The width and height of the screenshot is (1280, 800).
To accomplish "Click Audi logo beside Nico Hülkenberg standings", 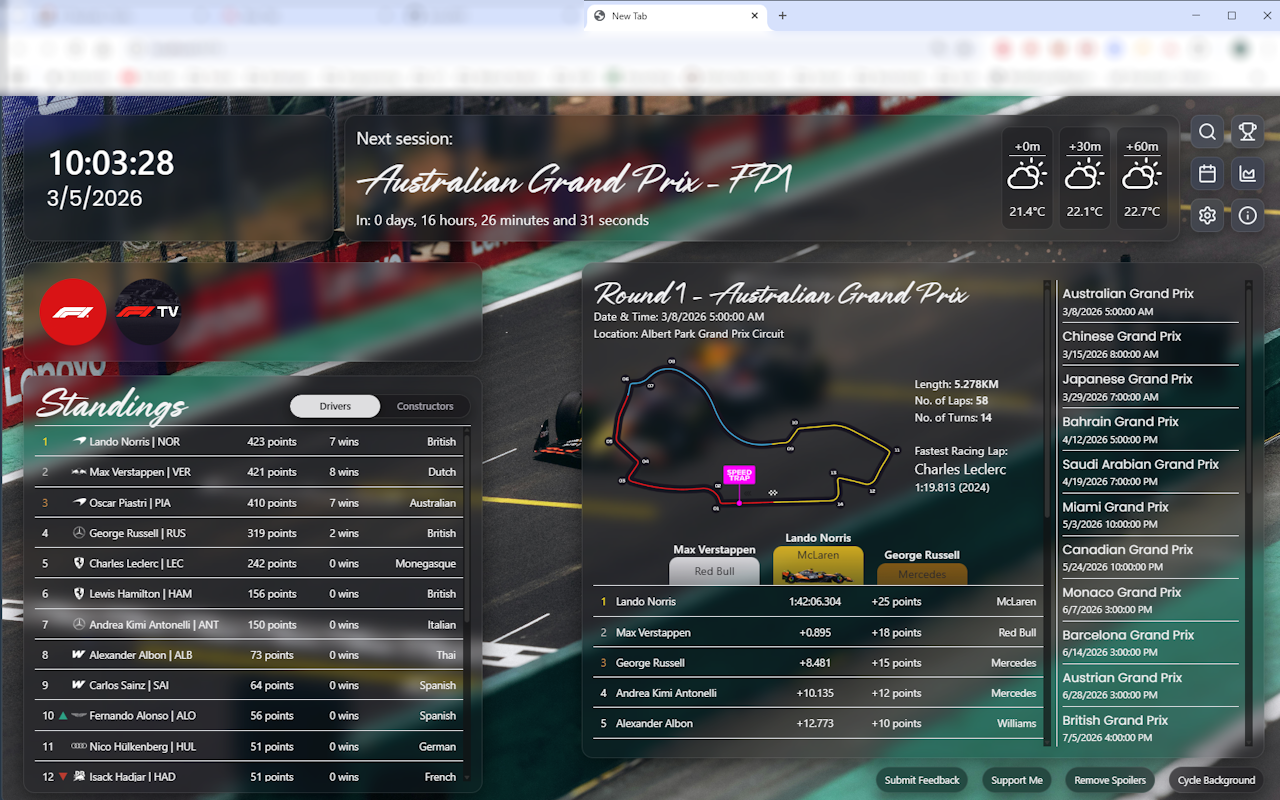I will coord(79,746).
